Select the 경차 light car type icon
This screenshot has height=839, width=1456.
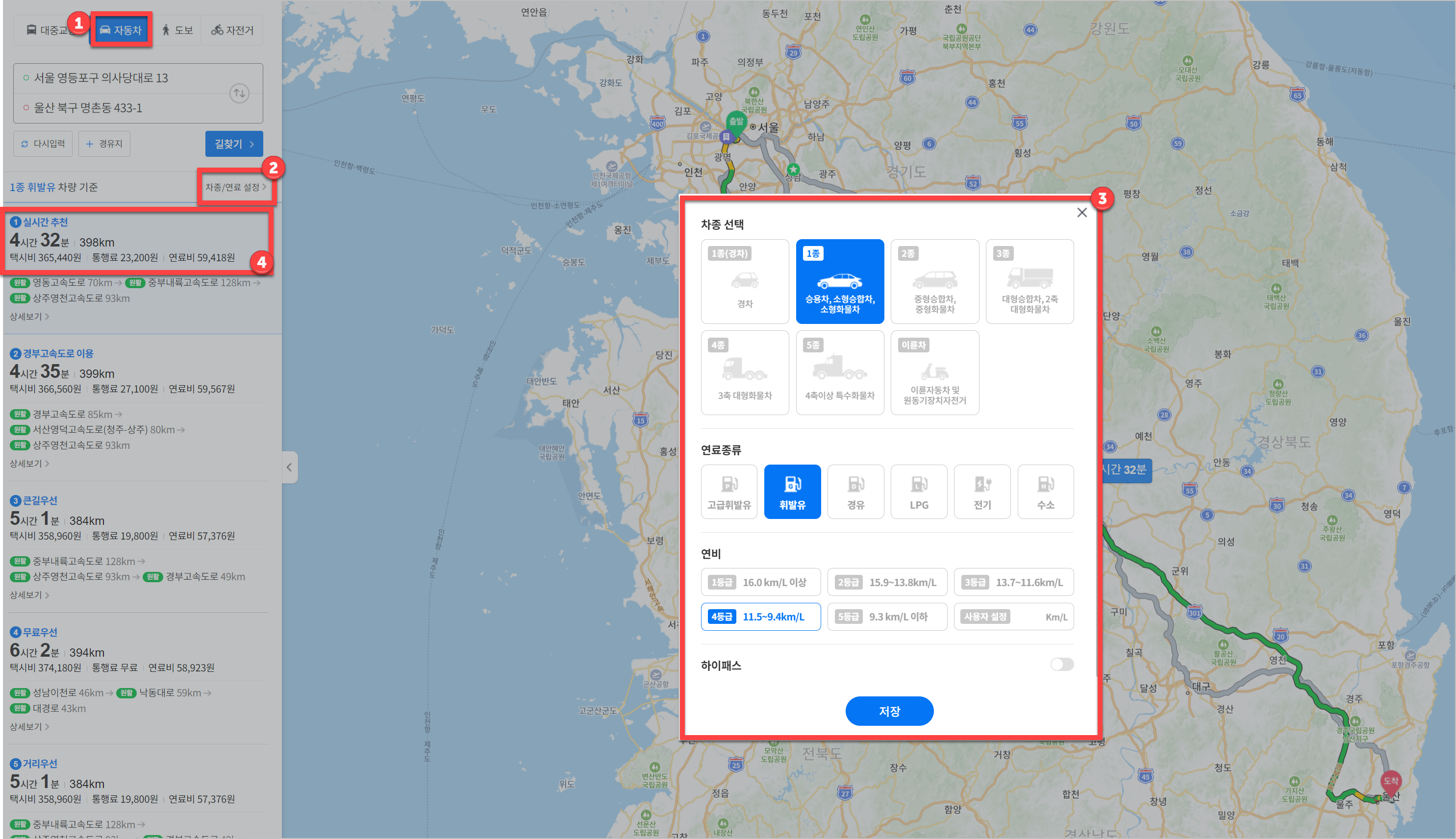[x=744, y=281]
